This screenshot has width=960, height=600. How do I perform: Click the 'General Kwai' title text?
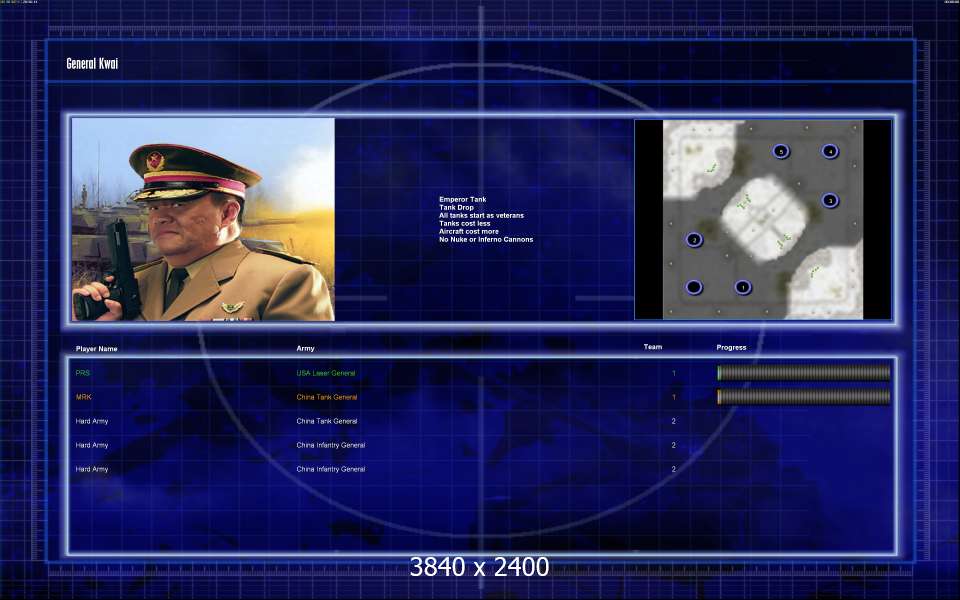pos(92,63)
